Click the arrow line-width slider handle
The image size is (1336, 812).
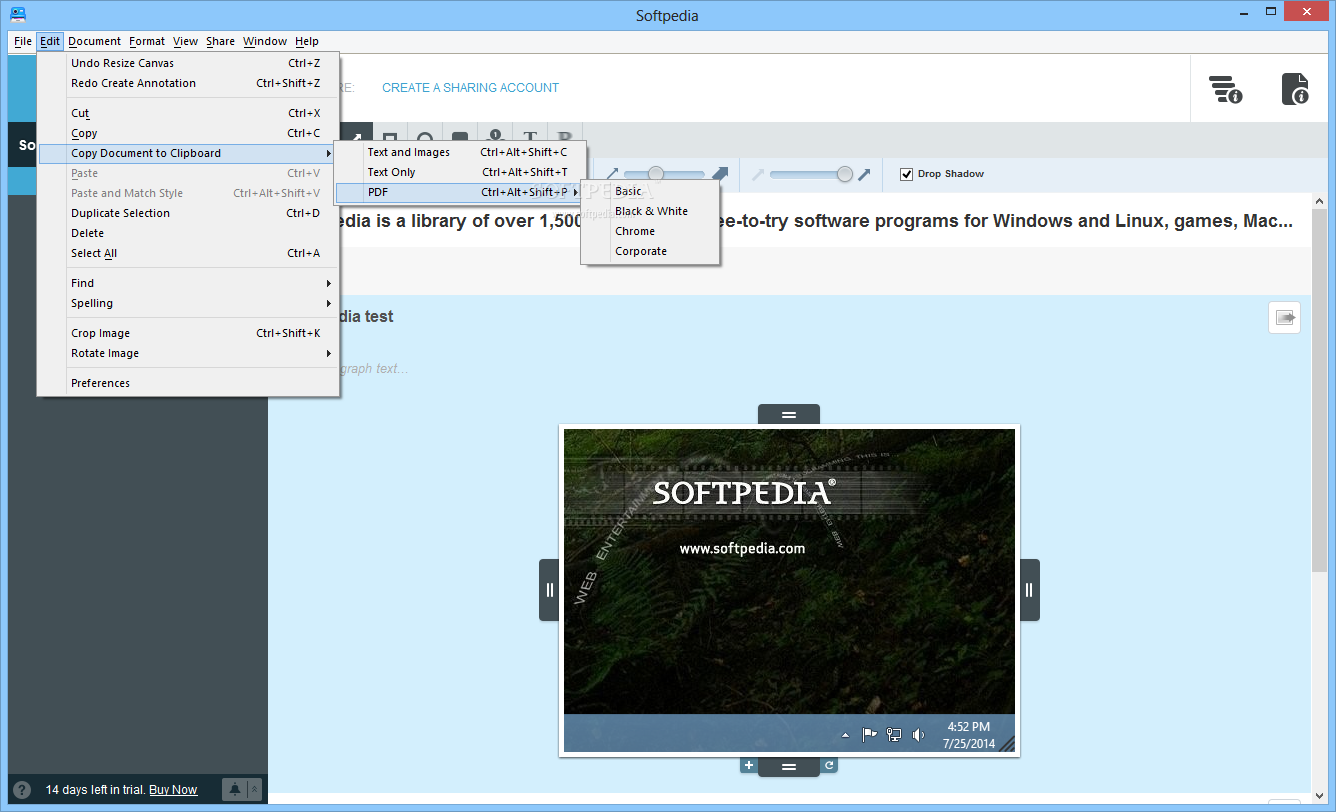tap(656, 174)
